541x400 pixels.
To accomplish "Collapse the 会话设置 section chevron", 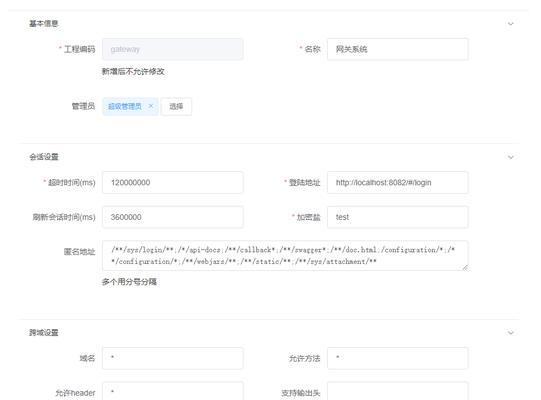I will (x=511, y=157).
